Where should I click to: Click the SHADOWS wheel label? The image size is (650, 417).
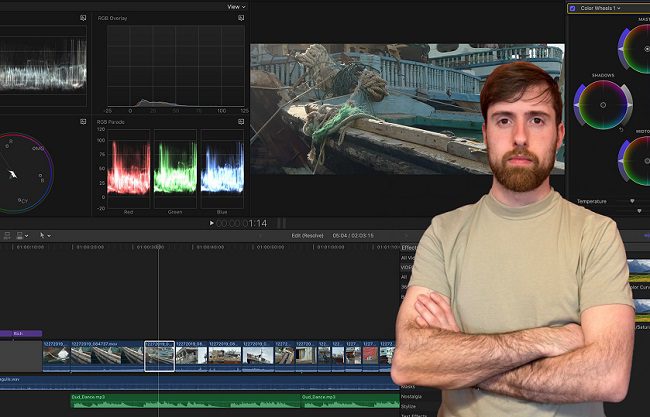tap(603, 75)
